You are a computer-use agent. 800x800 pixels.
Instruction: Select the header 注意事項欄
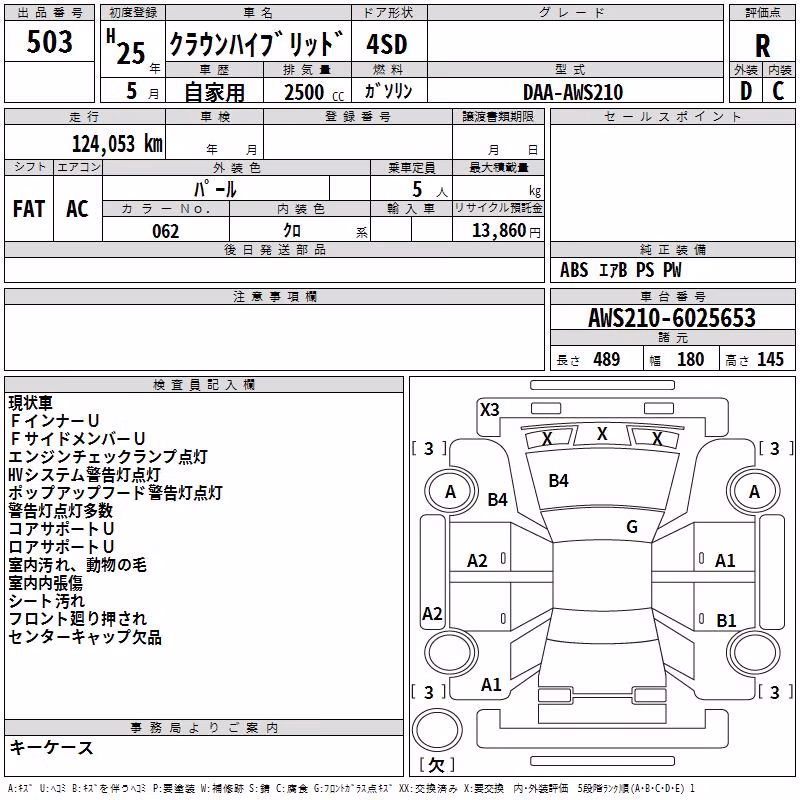[275, 296]
